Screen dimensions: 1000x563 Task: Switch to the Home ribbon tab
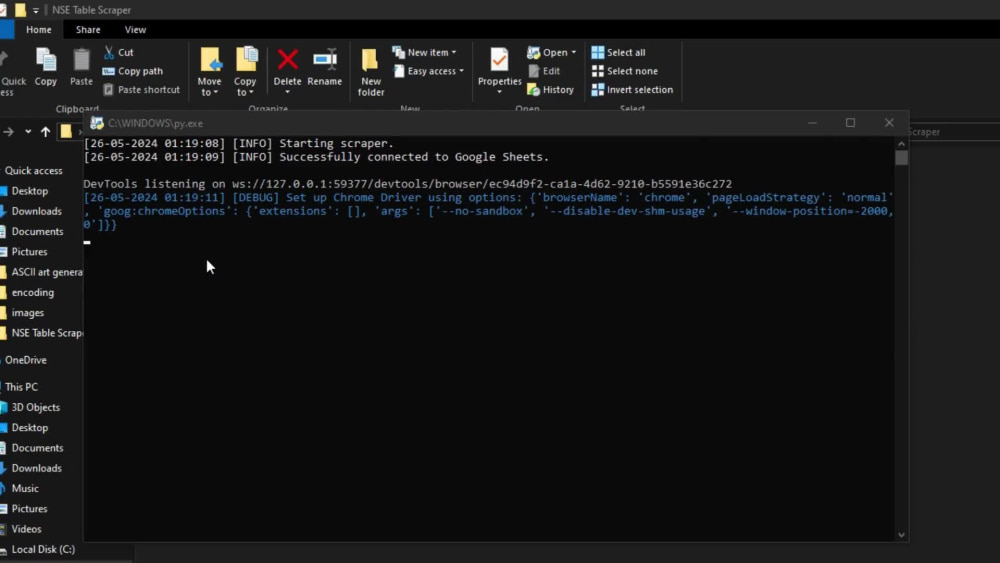click(x=39, y=29)
